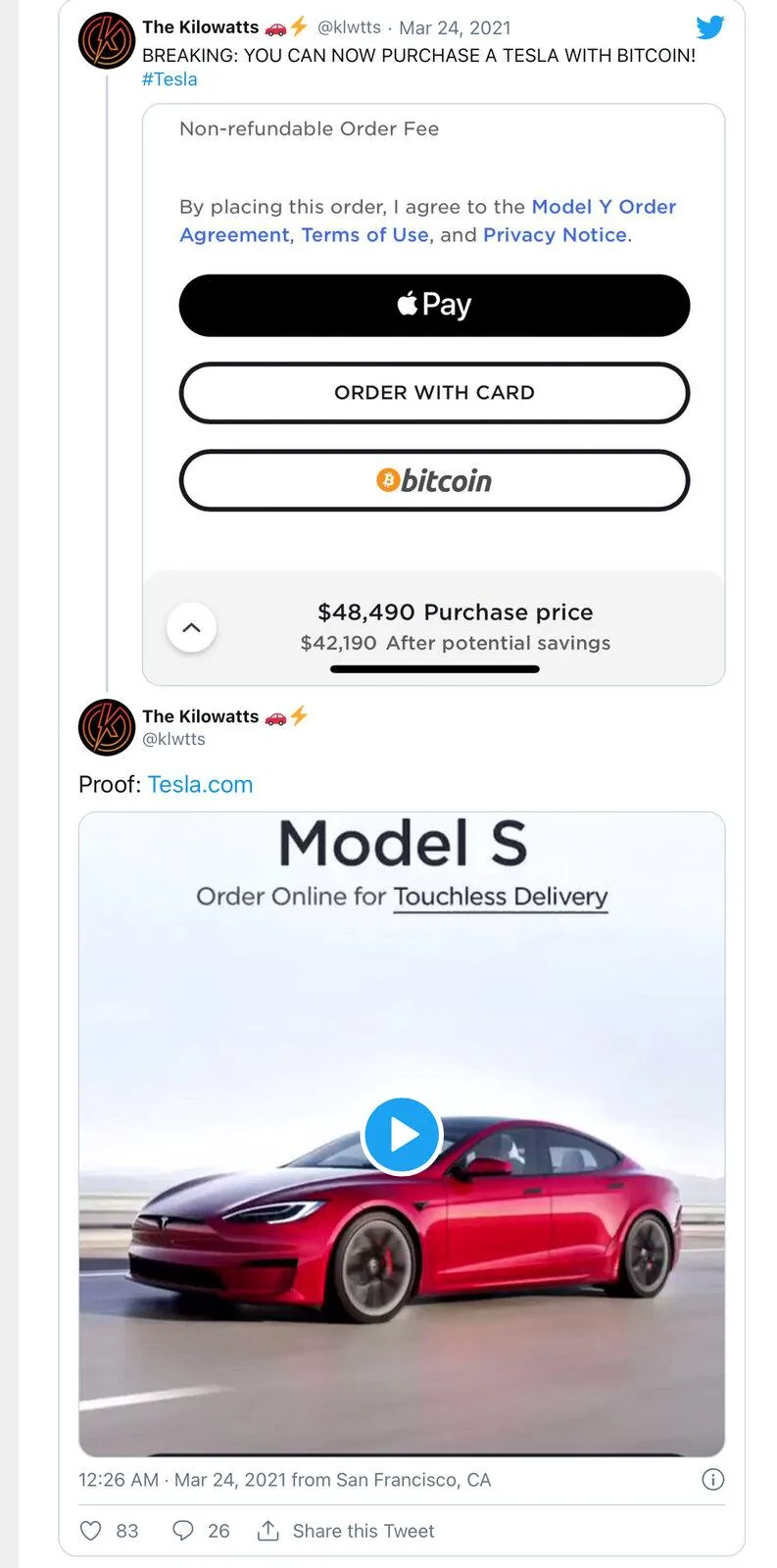View the Terms of Use

pos(364,234)
